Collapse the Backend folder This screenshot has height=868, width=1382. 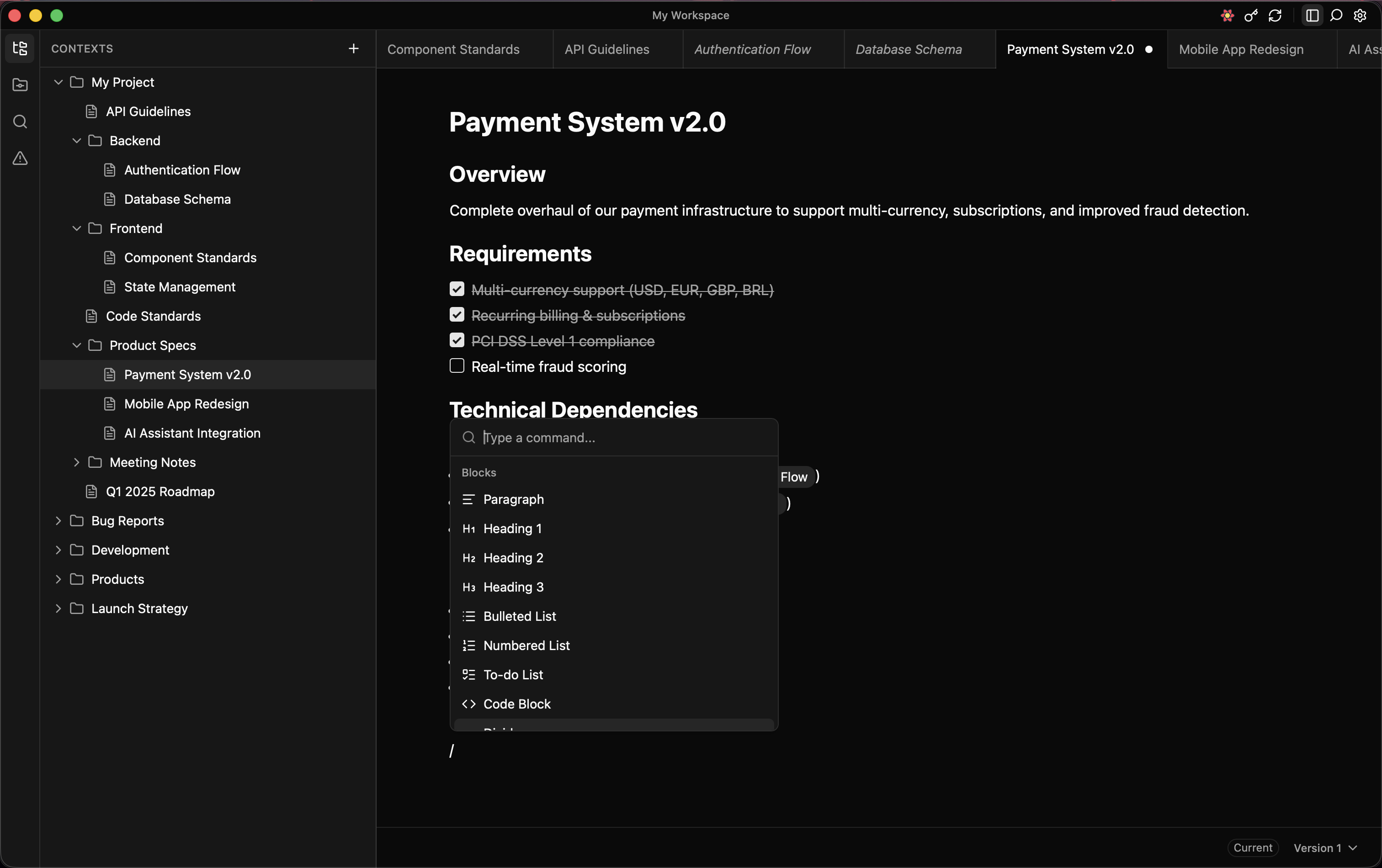76,141
